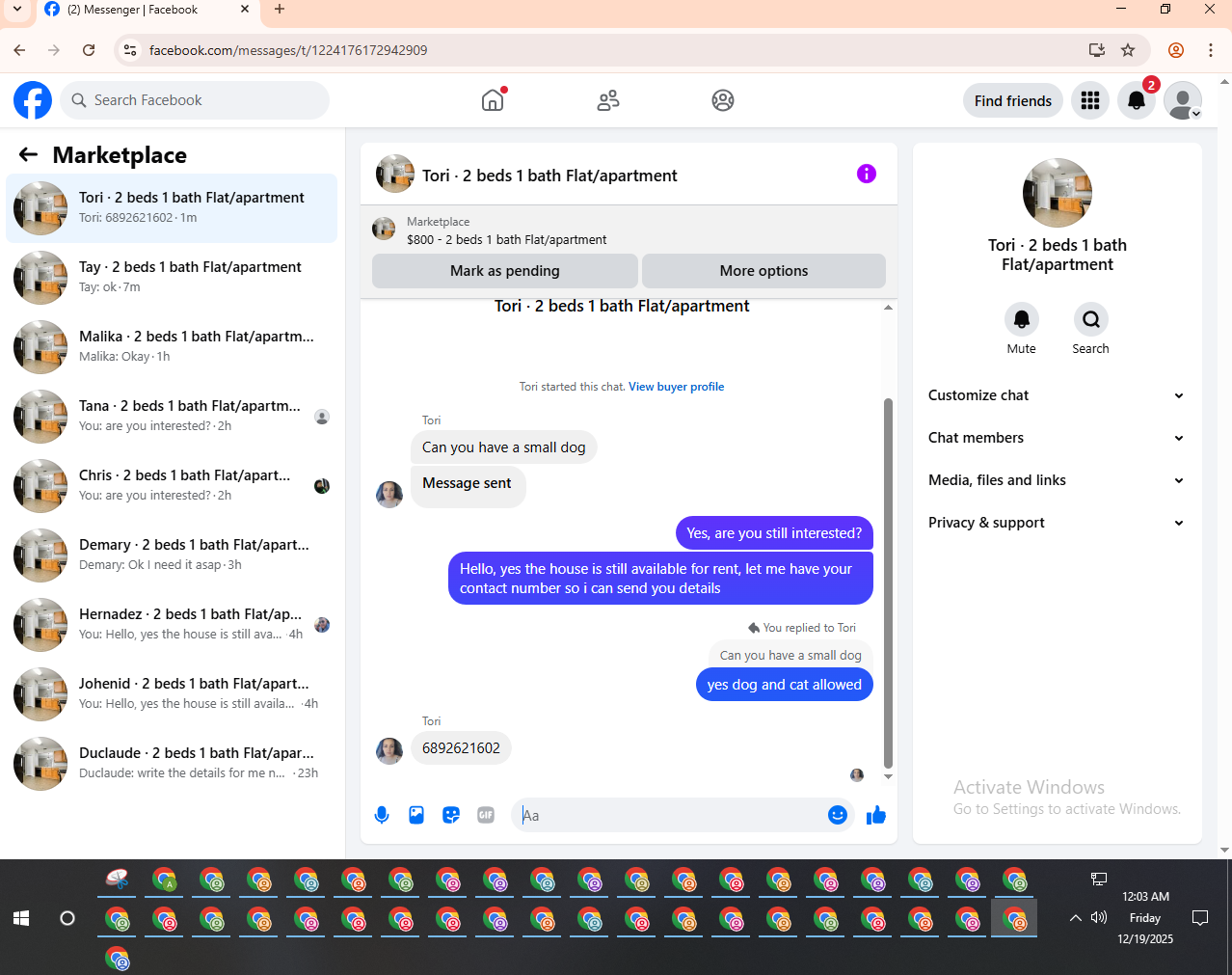Click the Search Facebook field
Viewport: 1232px width, 975px height.
(196, 100)
